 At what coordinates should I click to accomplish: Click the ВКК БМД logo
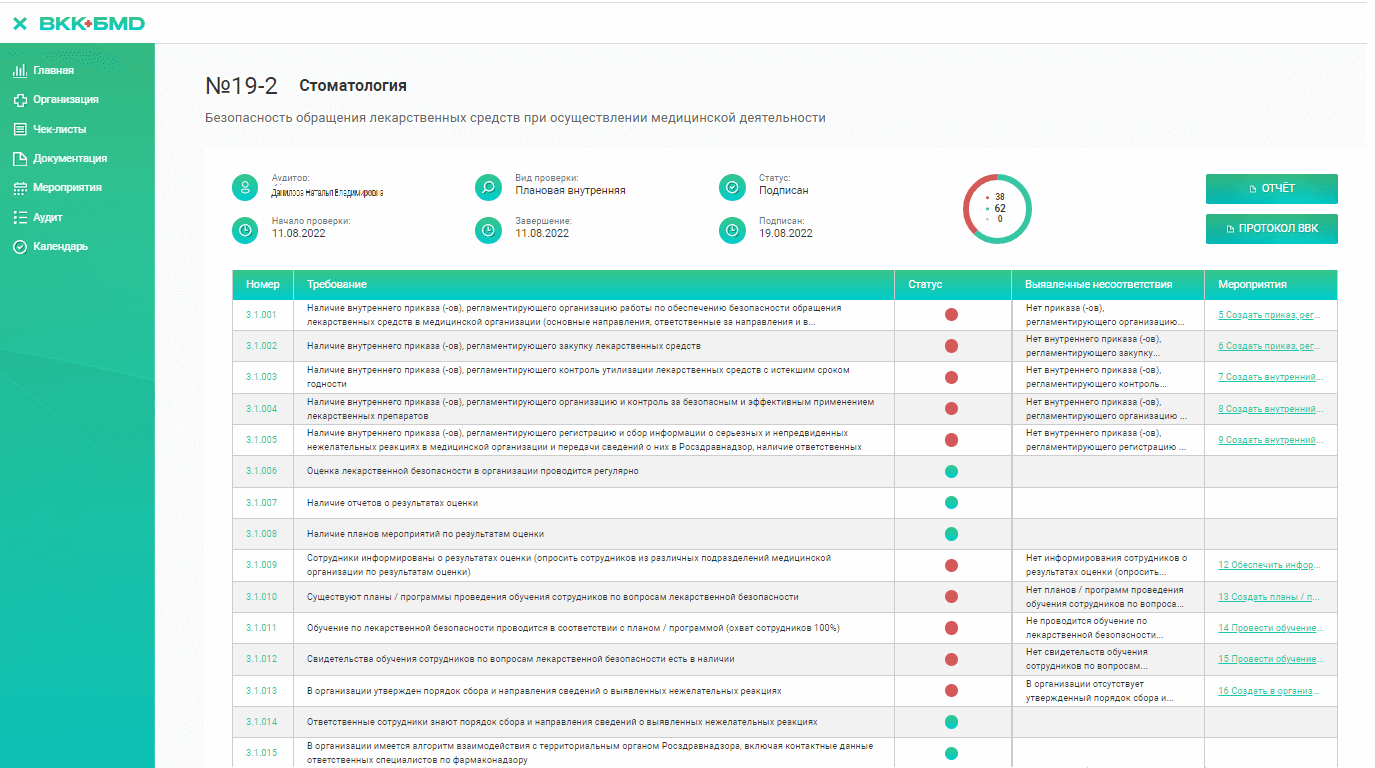click(x=92, y=23)
